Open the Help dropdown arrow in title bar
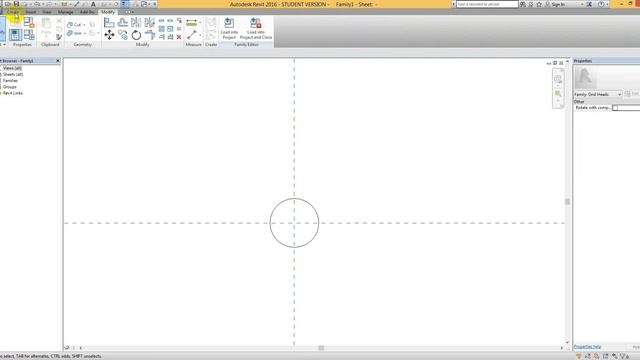This screenshot has height=360, width=640. tap(607, 4)
